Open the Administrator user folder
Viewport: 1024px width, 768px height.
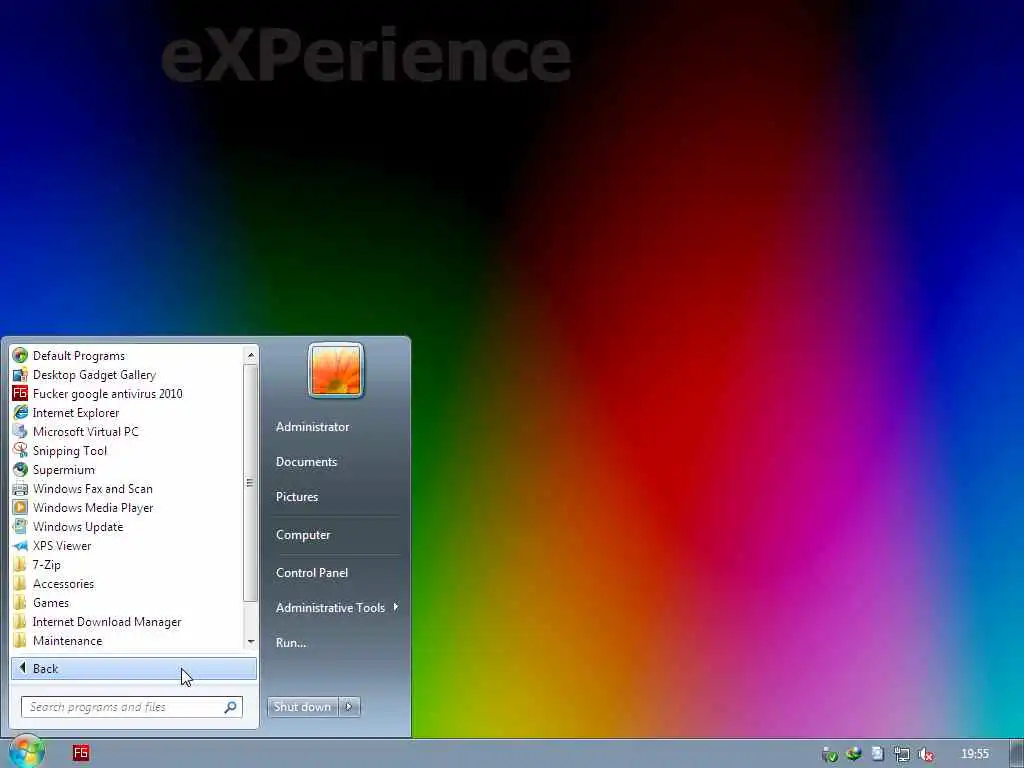[x=312, y=427]
